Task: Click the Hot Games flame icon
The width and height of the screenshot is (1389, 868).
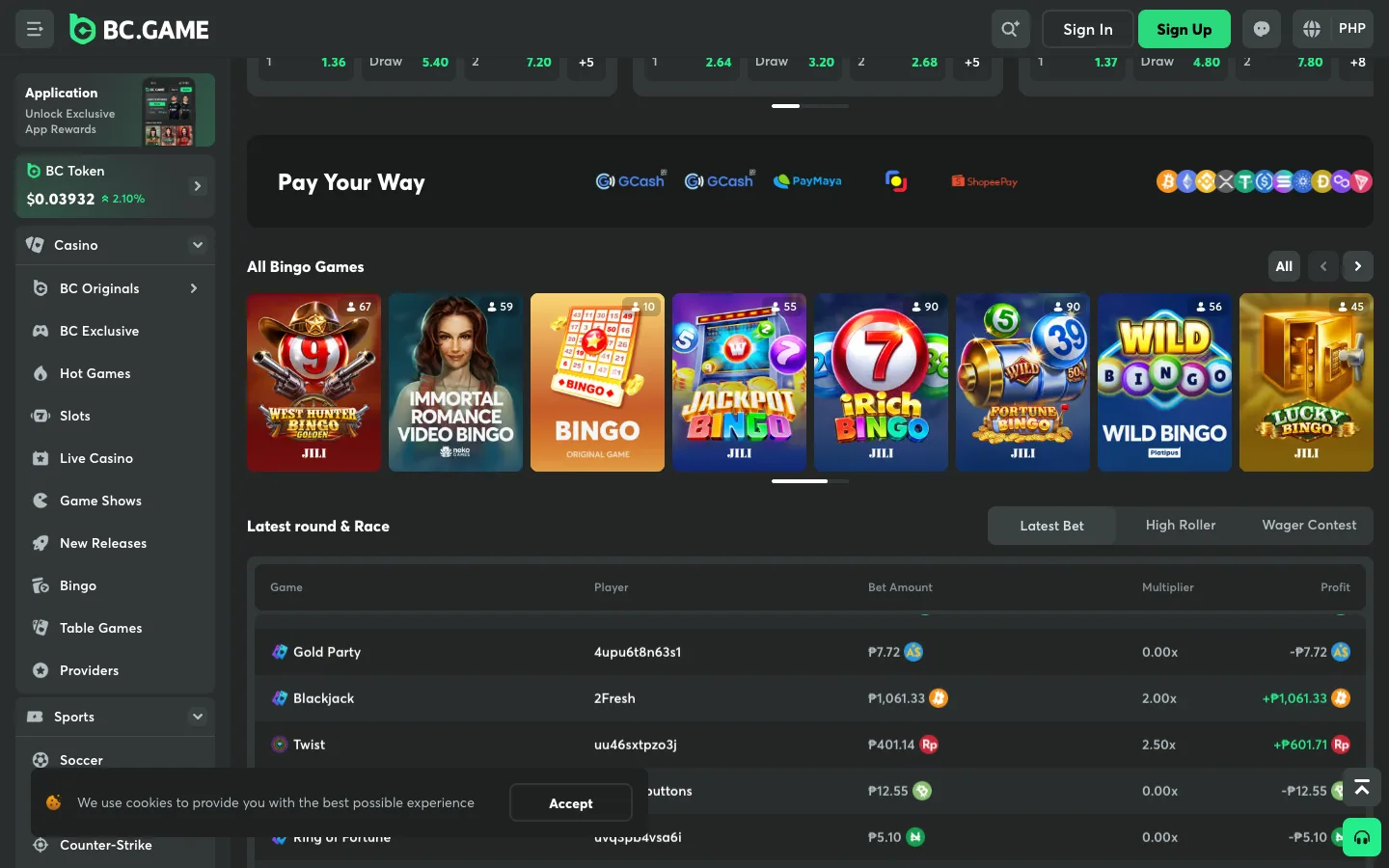Action: coord(41,373)
